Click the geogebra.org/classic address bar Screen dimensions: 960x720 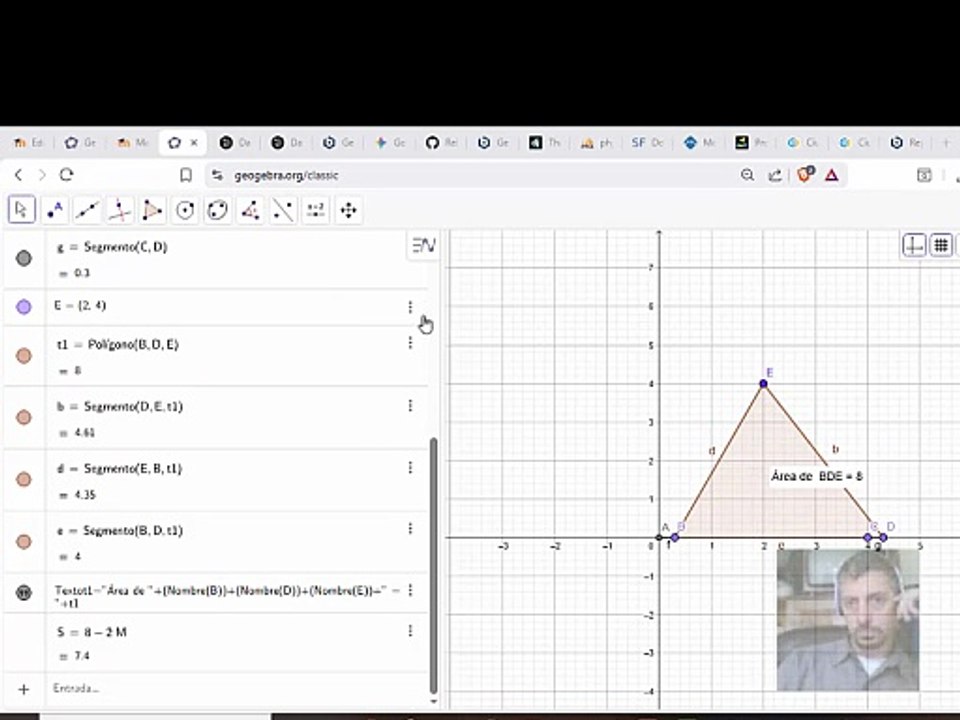(x=287, y=176)
